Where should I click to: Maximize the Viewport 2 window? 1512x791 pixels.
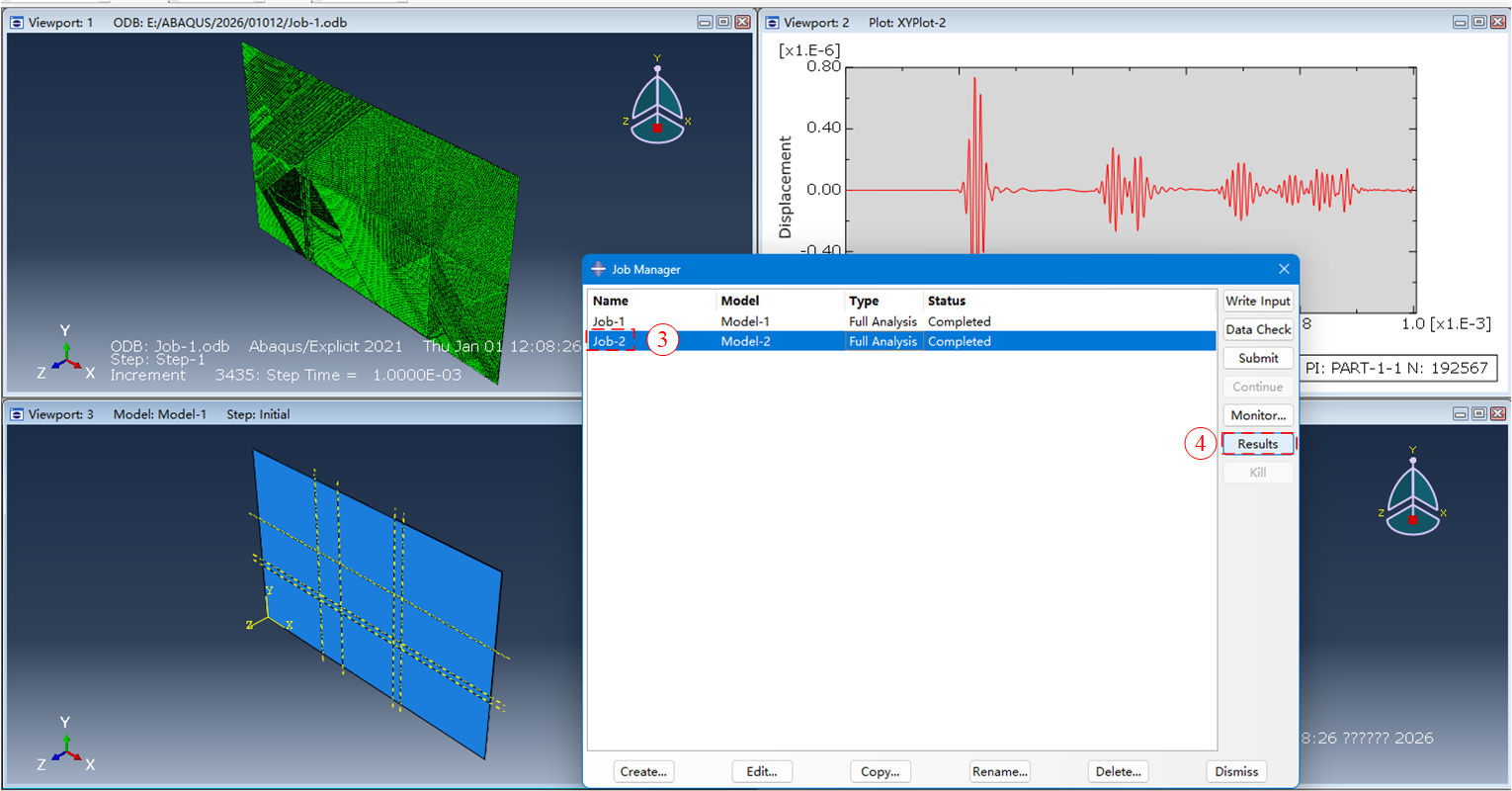coord(1479,23)
